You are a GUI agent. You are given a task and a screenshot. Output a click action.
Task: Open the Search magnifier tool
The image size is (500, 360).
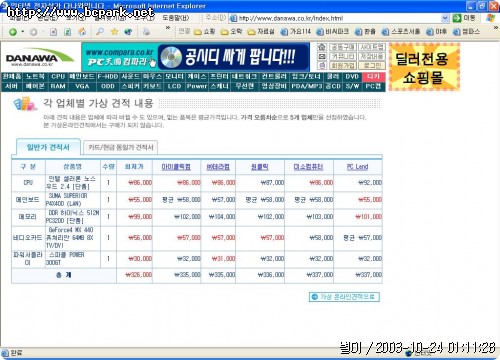point(100,32)
